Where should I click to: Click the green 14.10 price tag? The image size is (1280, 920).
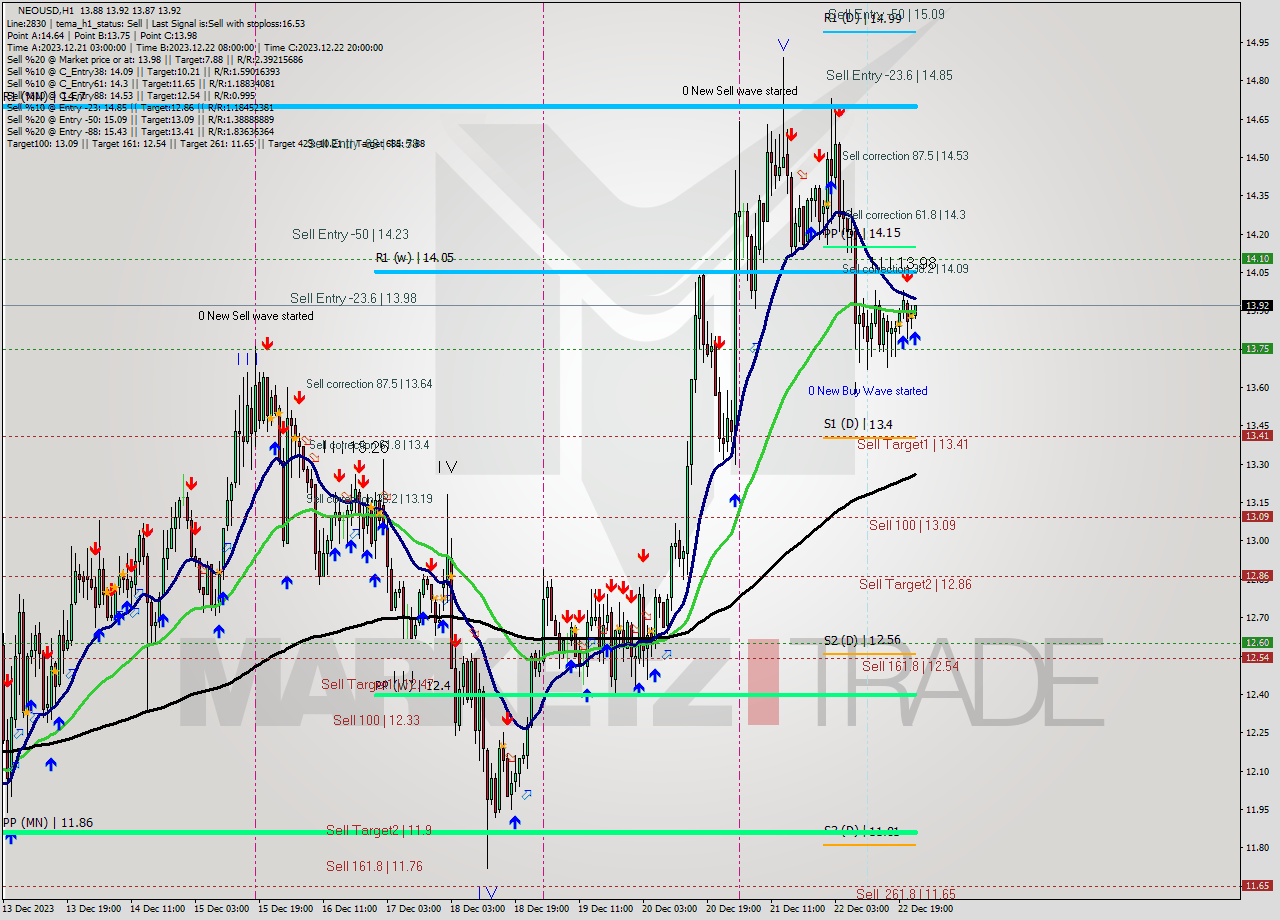(1256, 258)
